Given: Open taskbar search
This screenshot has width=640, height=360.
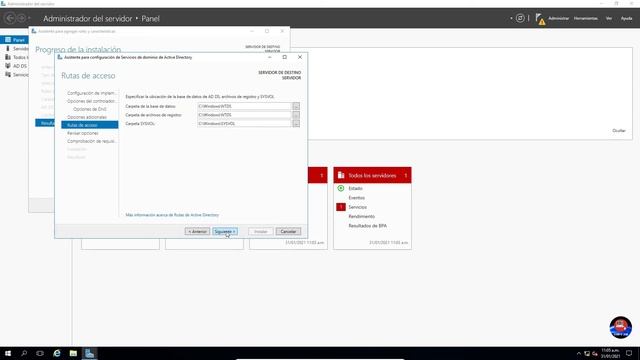Looking at the screenshot, I should (24, 353).
